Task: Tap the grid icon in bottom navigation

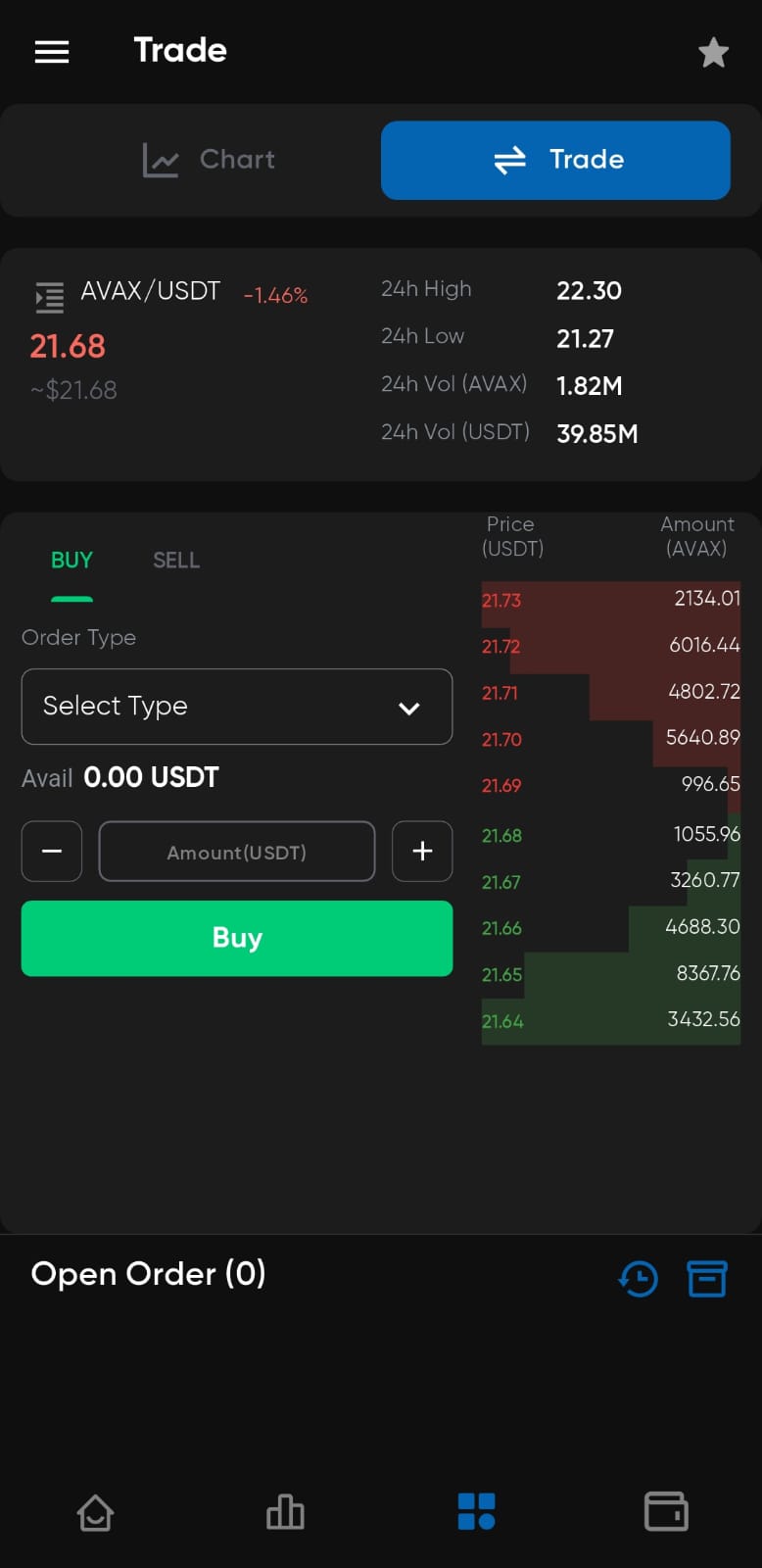Action: click(476, 1512)
